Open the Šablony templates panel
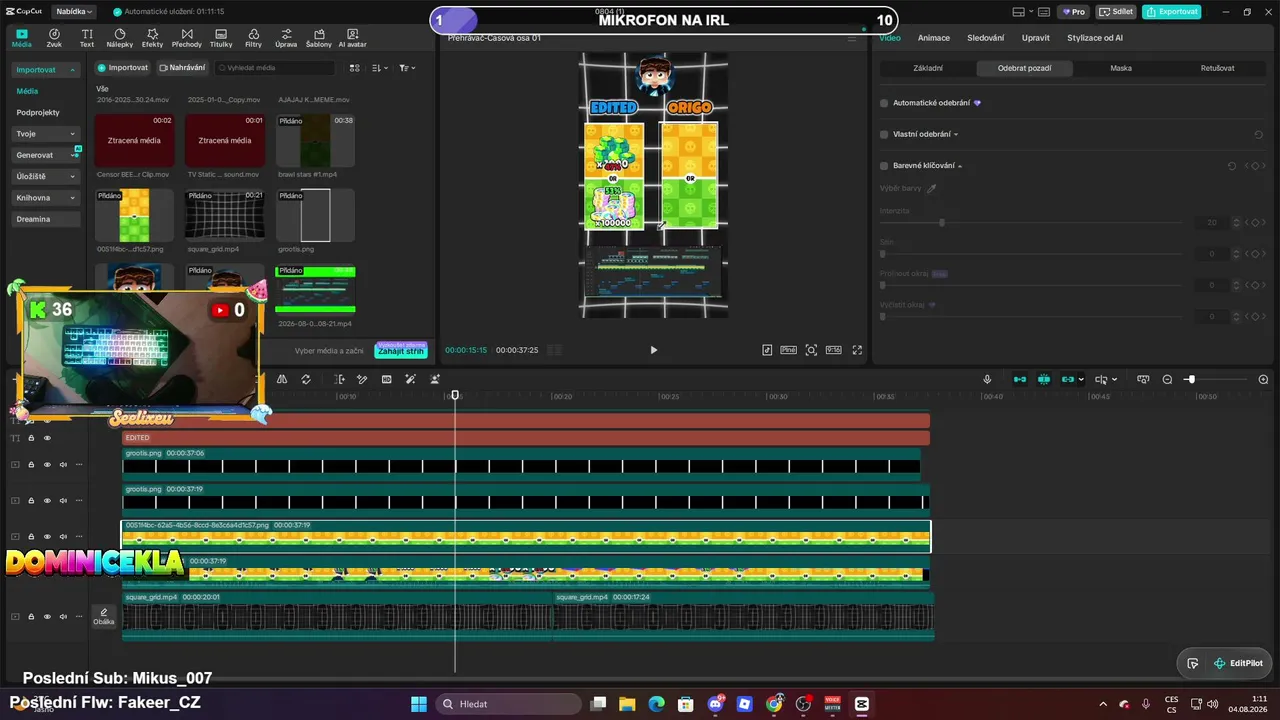This screenshot has width=1280, height=720. pos(319,38)
